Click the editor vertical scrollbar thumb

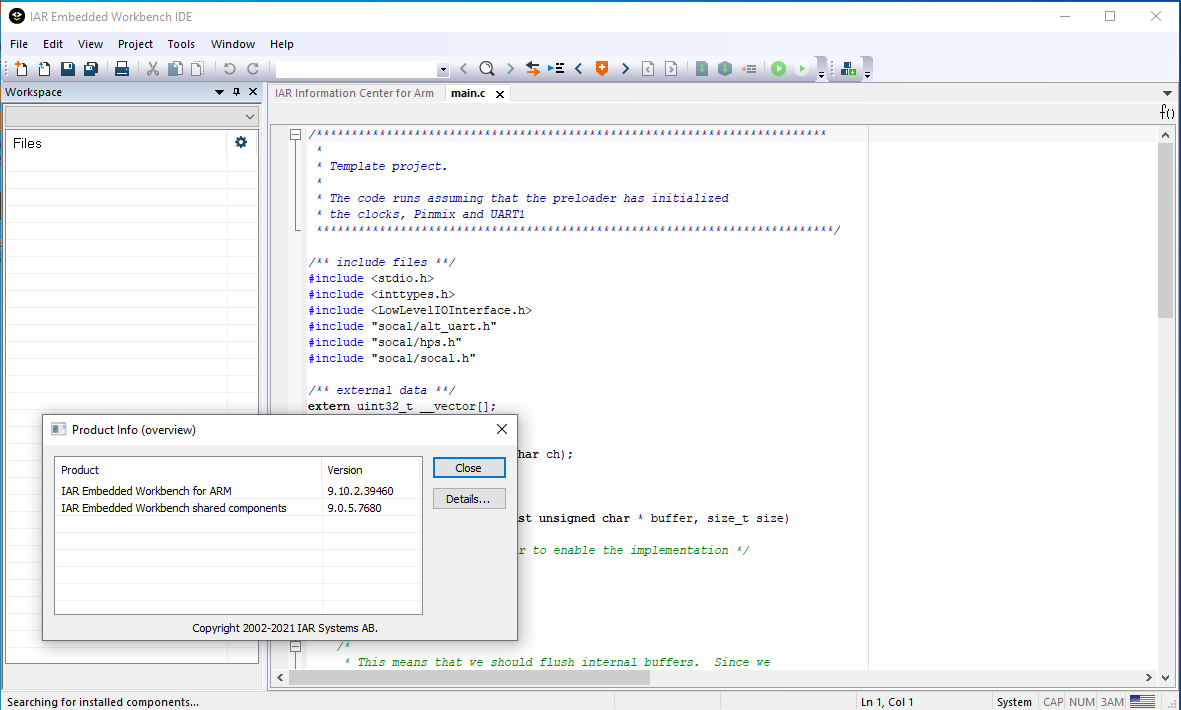click(x=1165, y=230)
